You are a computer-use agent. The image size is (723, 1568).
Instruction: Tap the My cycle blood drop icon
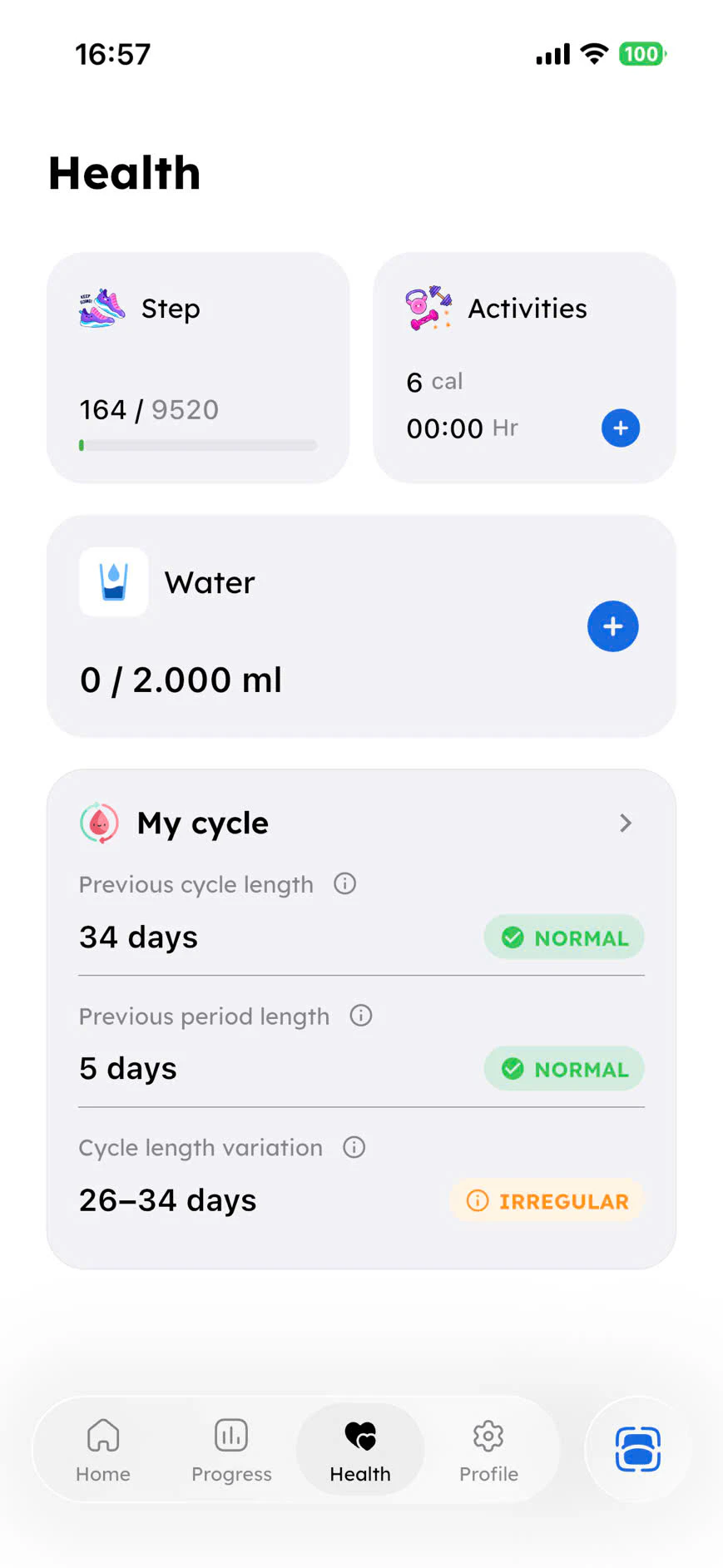coord(99,823)
